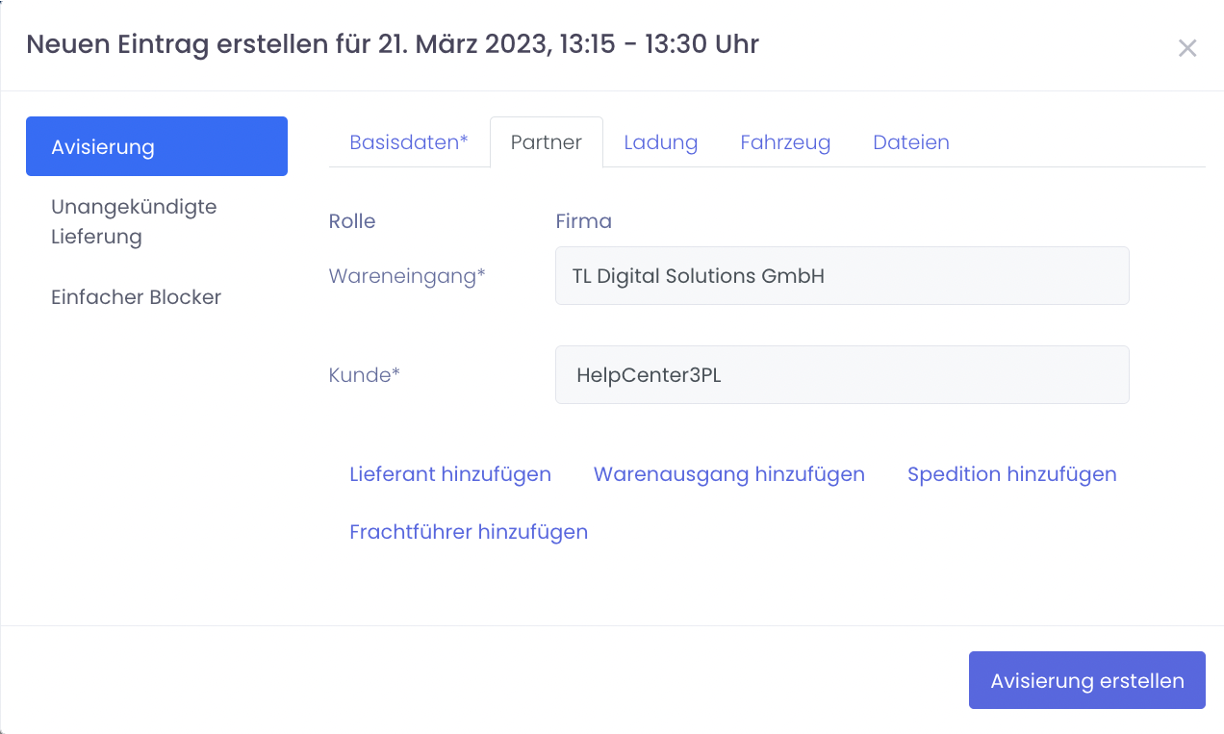Add a Warenausgang partner
The image size is (1224, 734).
coord(729,474)
